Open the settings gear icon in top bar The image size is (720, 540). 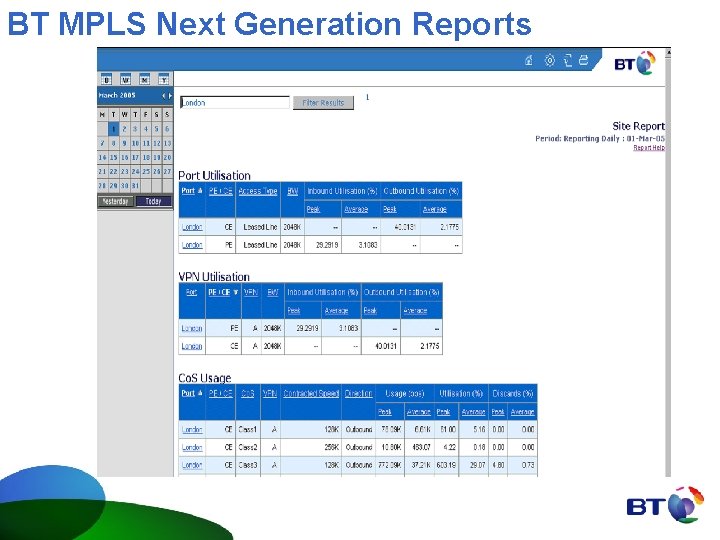(550, 60)
